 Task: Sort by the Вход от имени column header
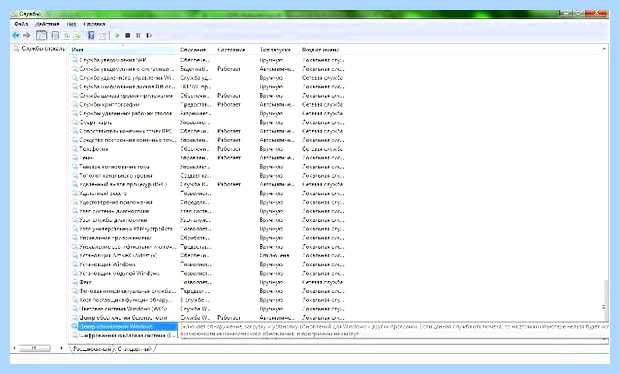(322, 50)
